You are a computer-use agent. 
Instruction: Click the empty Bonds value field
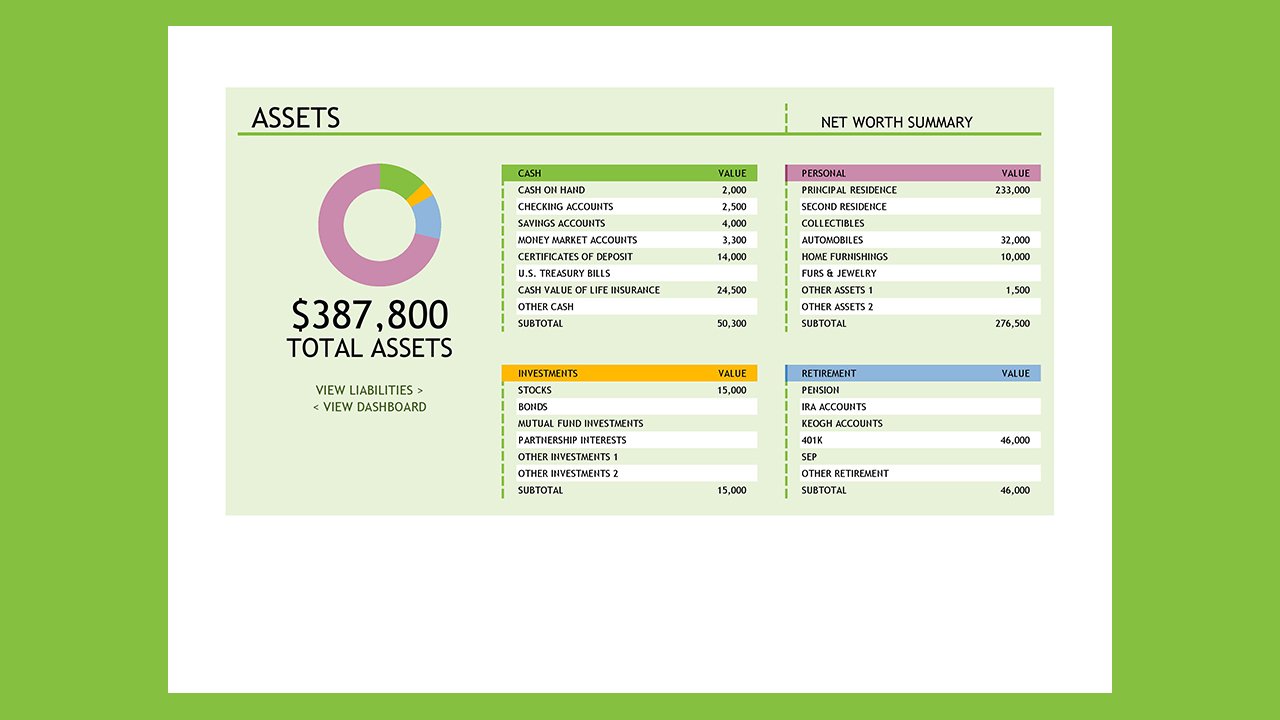click(x=735, y=406)
